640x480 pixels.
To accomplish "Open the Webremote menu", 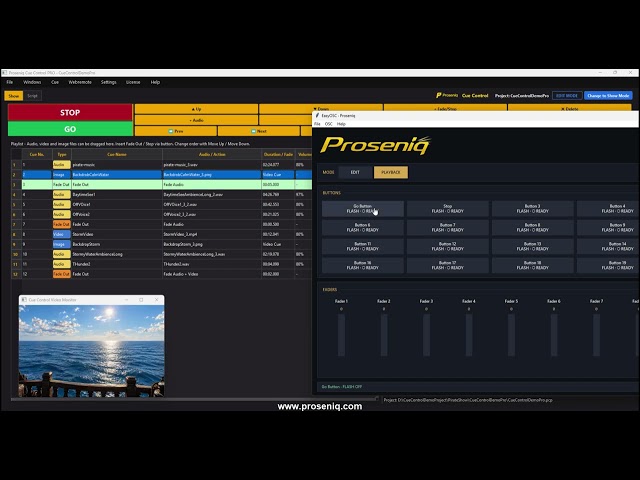I will tap(80, 82).
